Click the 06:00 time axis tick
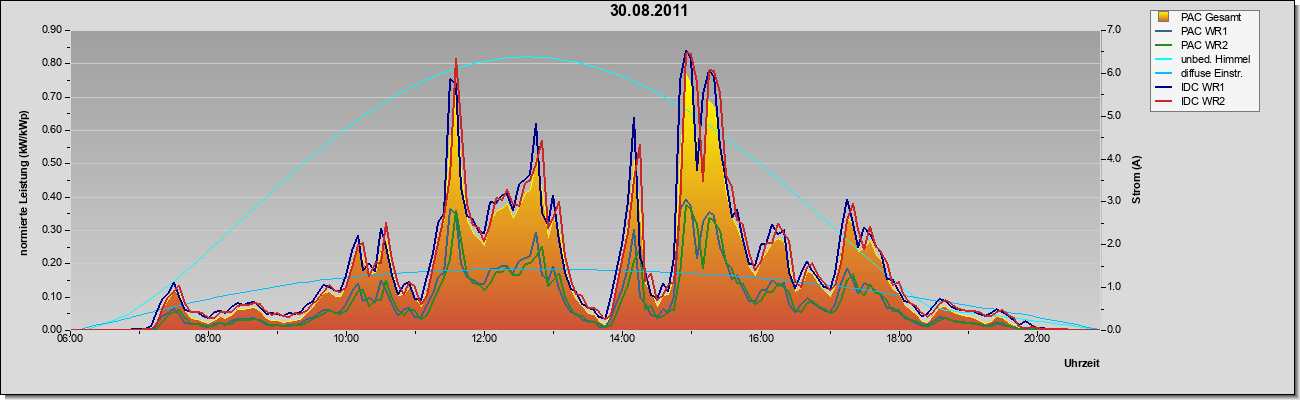1300x400 pixels. 69,339
